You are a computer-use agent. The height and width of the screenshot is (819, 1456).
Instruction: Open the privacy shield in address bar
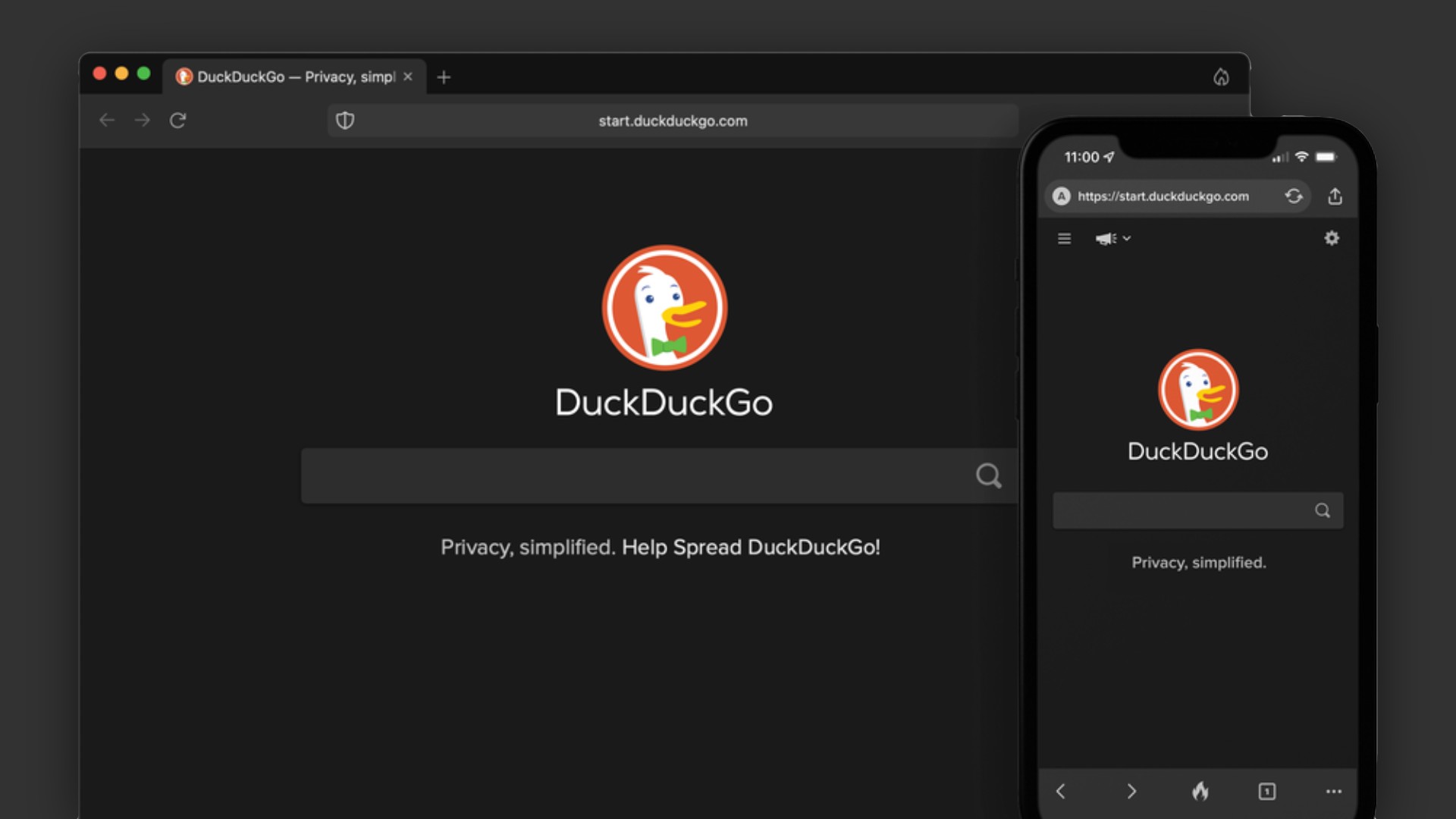pyautogui.click(x=345, y=121)
